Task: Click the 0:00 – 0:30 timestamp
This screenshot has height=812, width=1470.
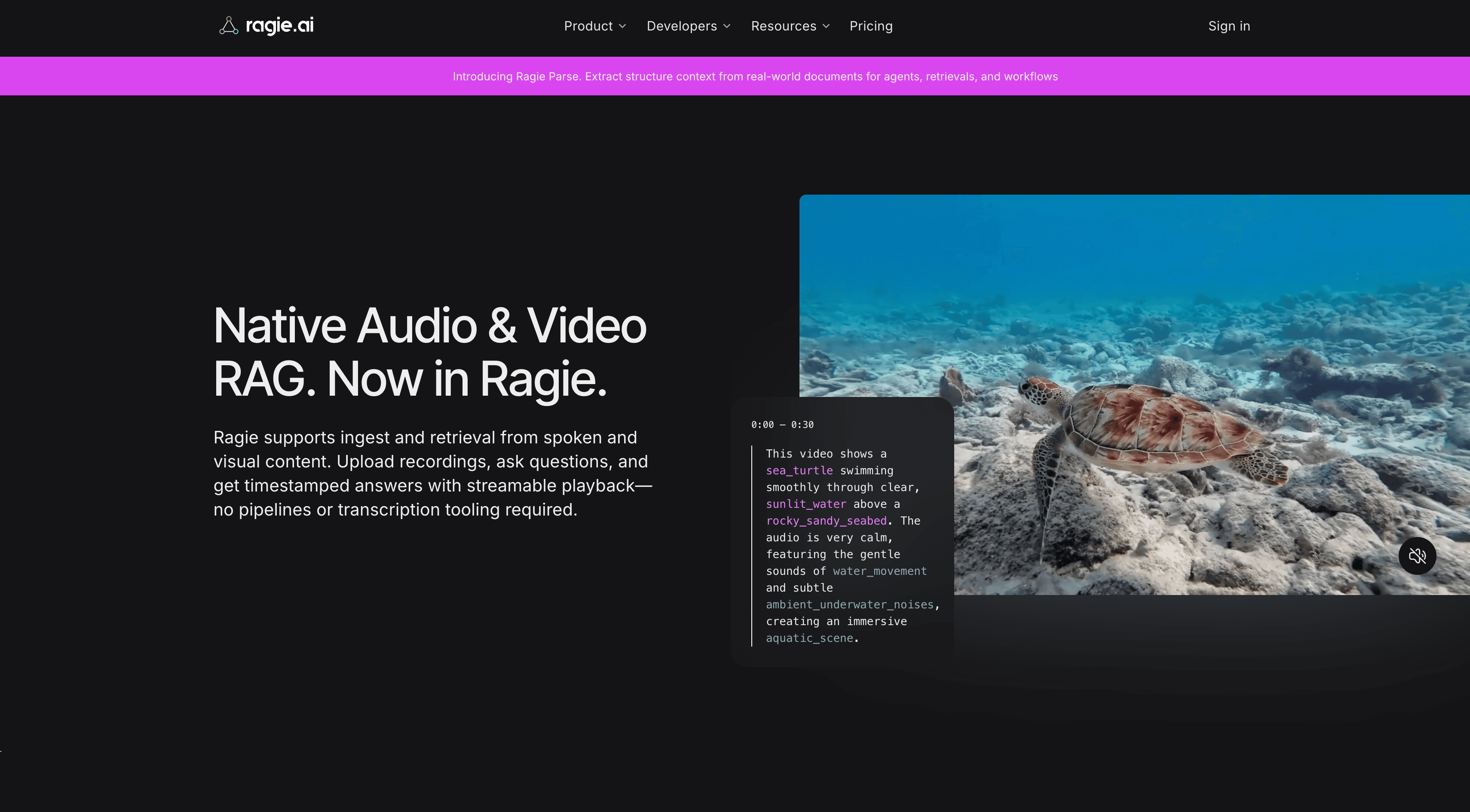Action: [x=782, y=425]
